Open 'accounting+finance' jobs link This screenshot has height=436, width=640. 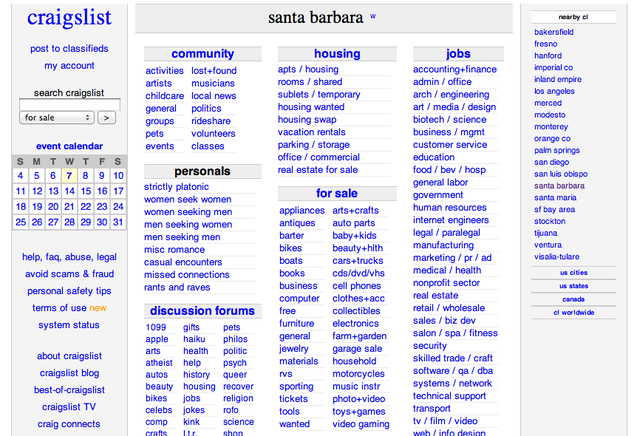coord(455,69)
